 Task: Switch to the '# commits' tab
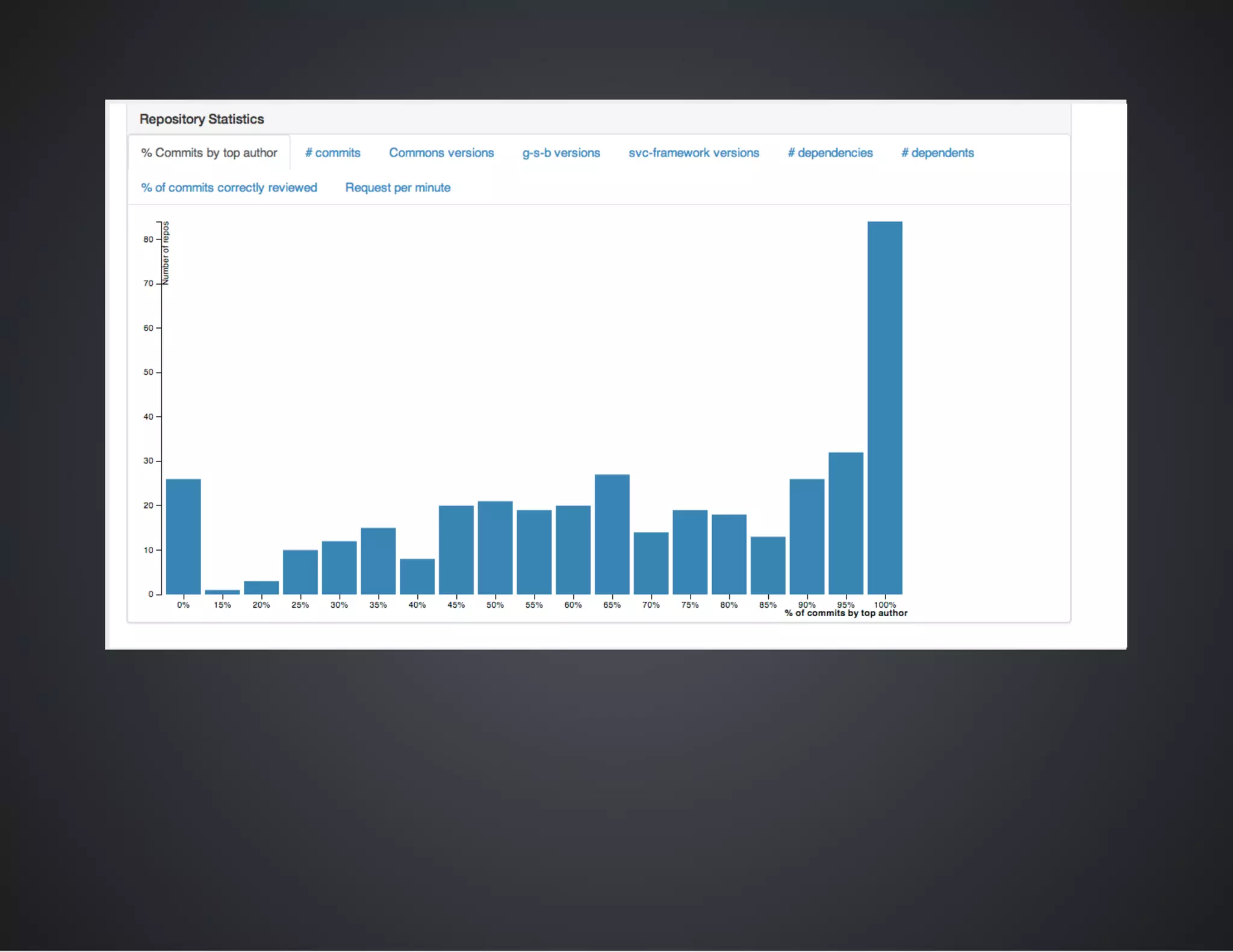pos(332,153)
